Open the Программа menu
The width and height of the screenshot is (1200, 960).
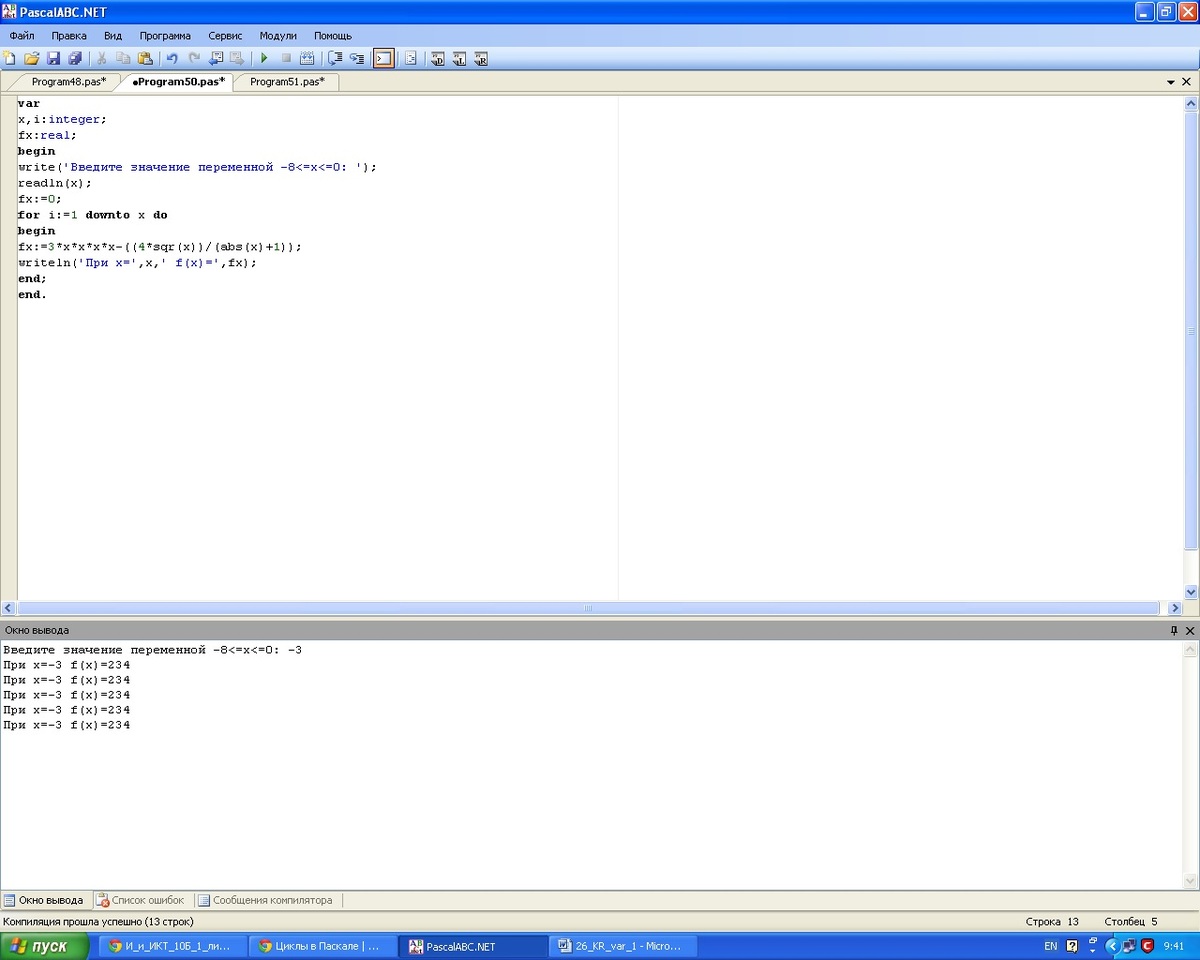[165, 35]
